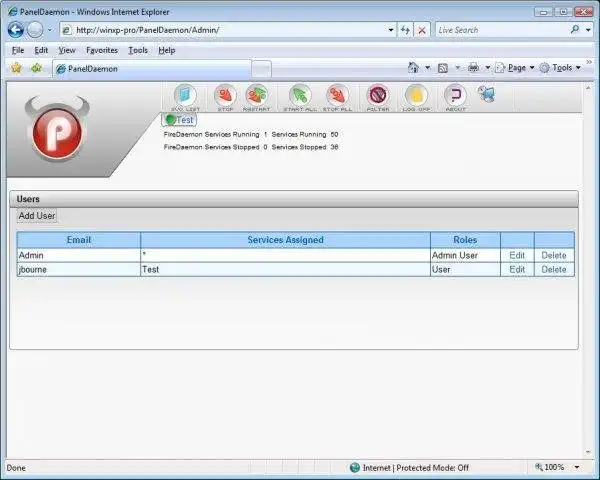Expand the search provider dropdown arrow
This screenshot has width=600, height=480.
point(588,30)
